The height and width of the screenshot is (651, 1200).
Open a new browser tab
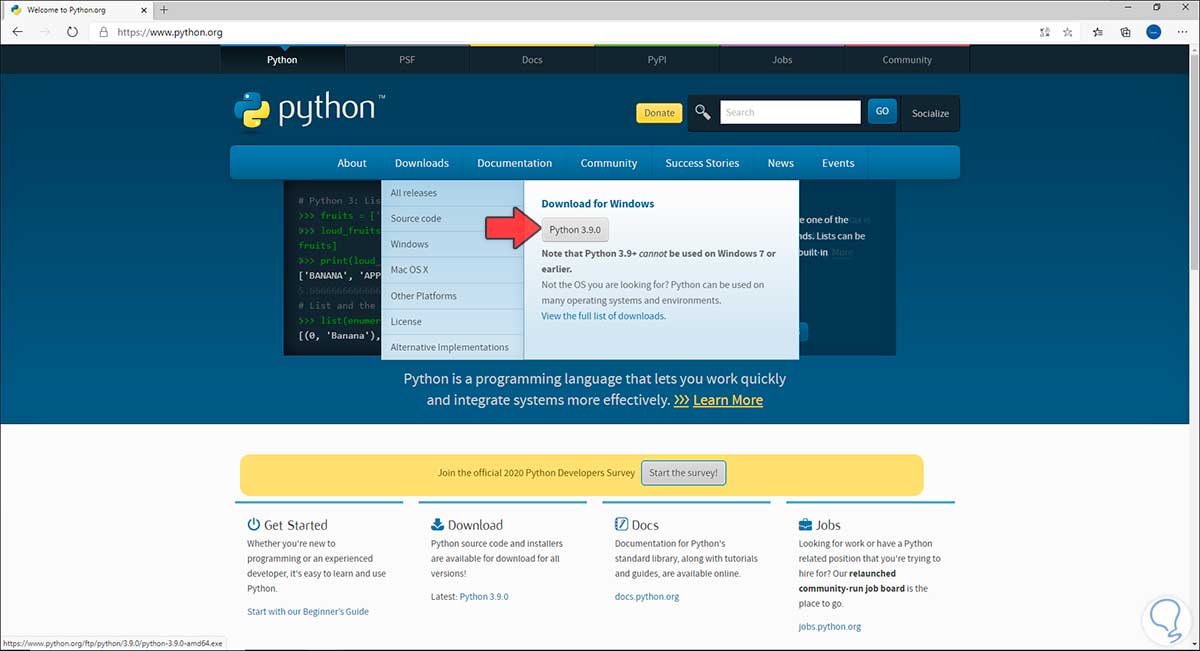pos(164,9)
